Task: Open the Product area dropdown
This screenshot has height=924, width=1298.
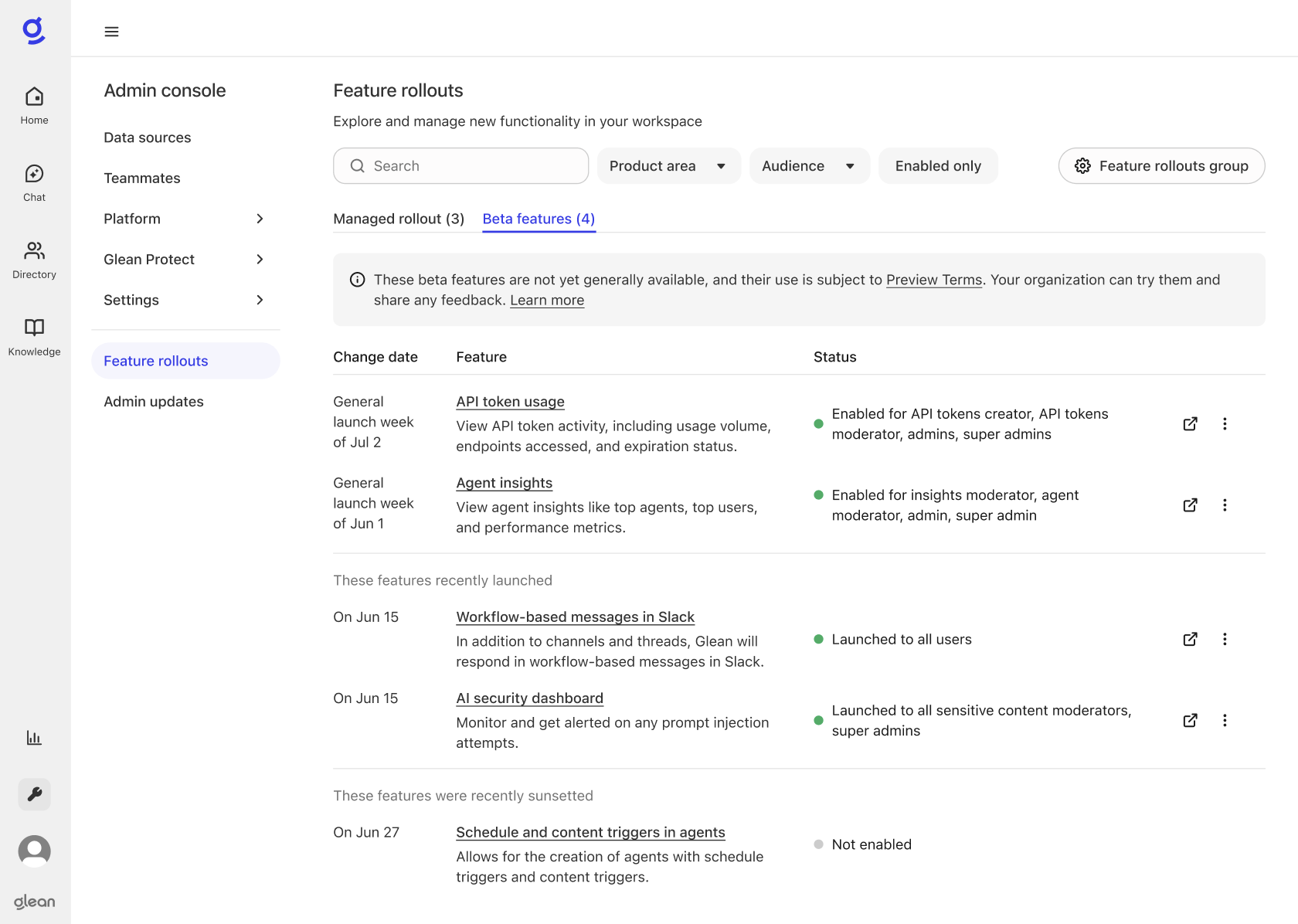Action: click(668, 166)
